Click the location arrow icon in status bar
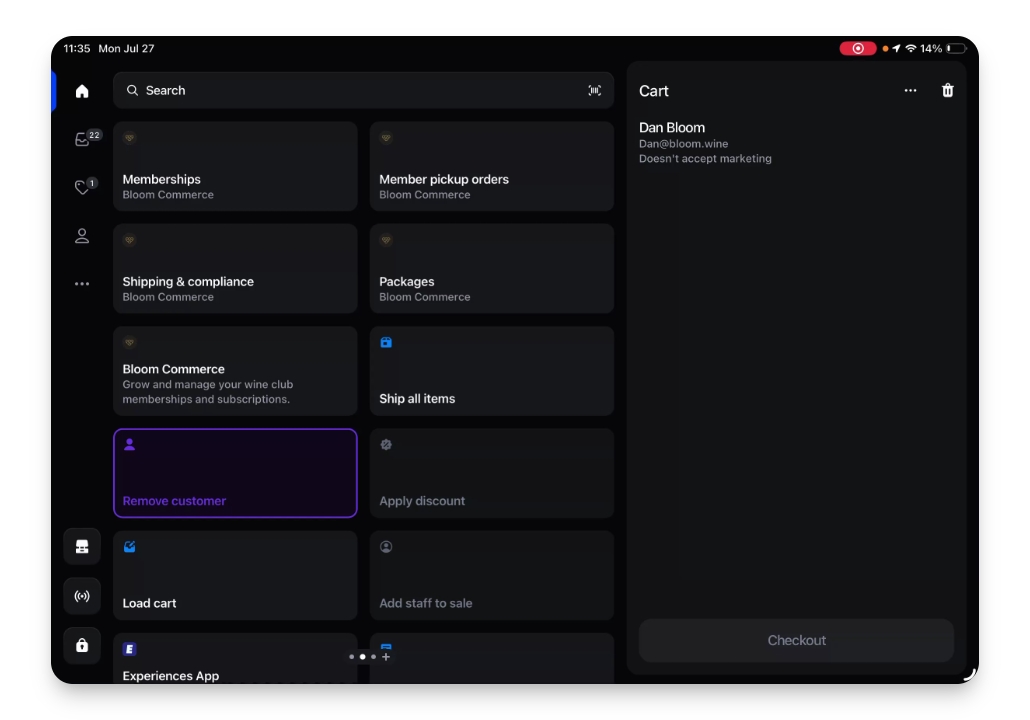This screenshot has width=1030, height=720. pos(896,49)
